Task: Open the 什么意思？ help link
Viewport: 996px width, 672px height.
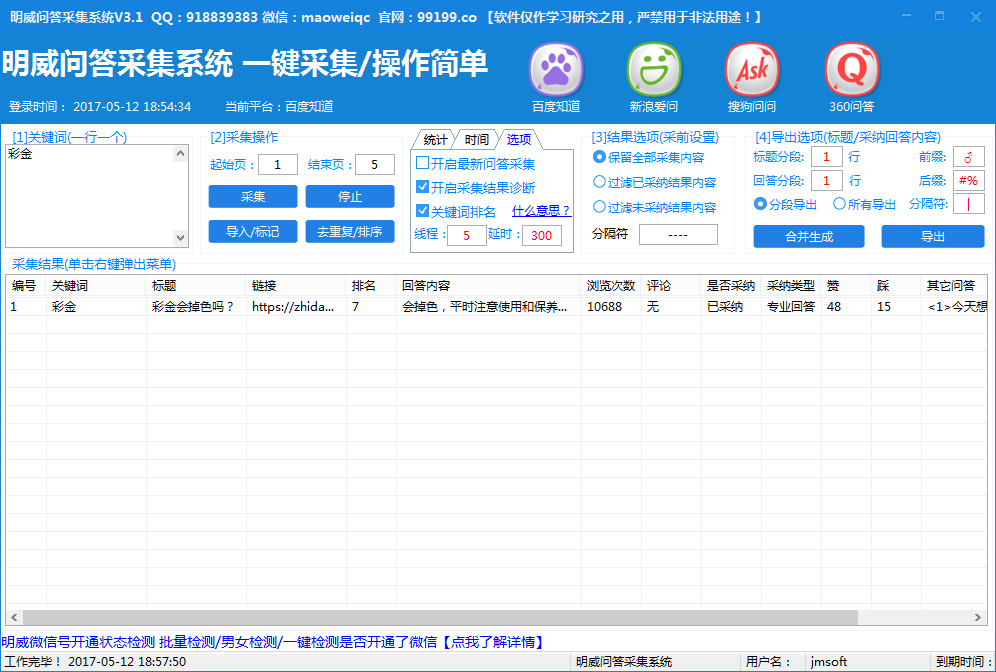Action: 541,211
